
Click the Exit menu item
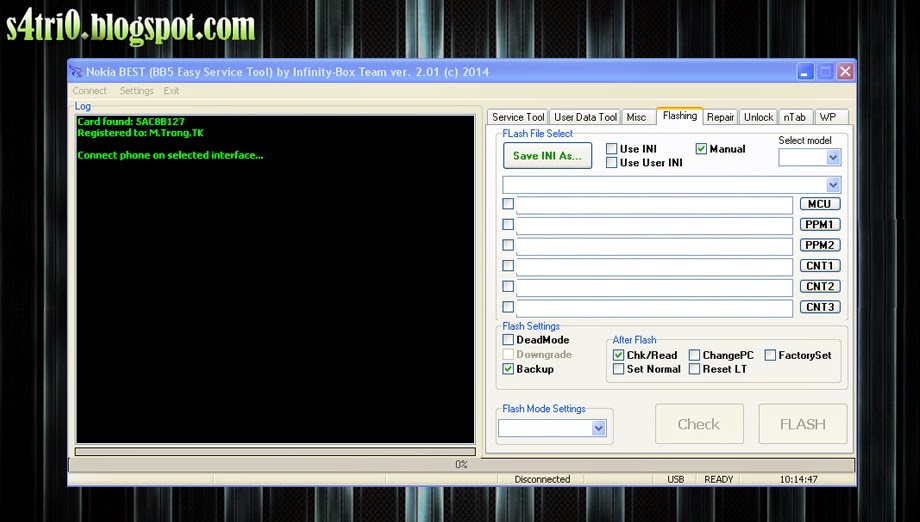pos(171,91)
